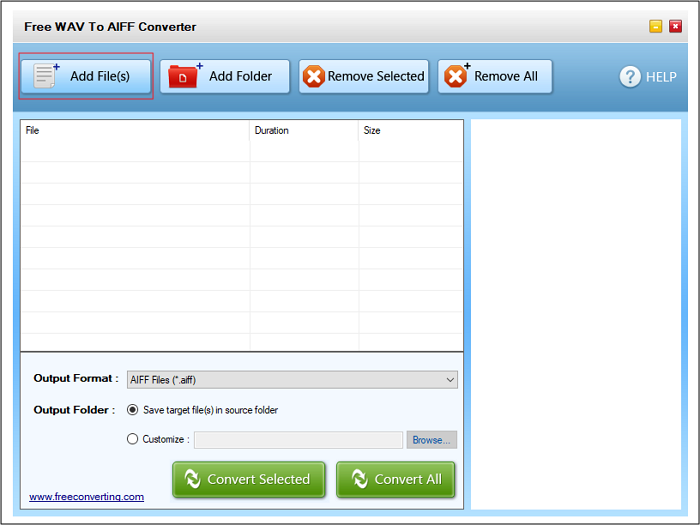Viewport: 700px width, 525px height.
Task: Click the red Add Folder icon
Action: tap(185, 76)
